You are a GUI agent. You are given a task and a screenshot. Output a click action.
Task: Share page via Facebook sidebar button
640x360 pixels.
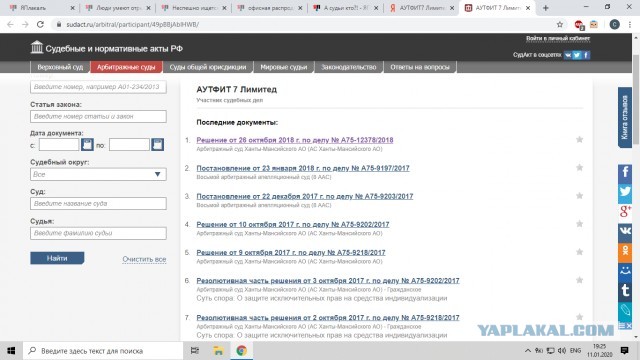coord(625,173)
